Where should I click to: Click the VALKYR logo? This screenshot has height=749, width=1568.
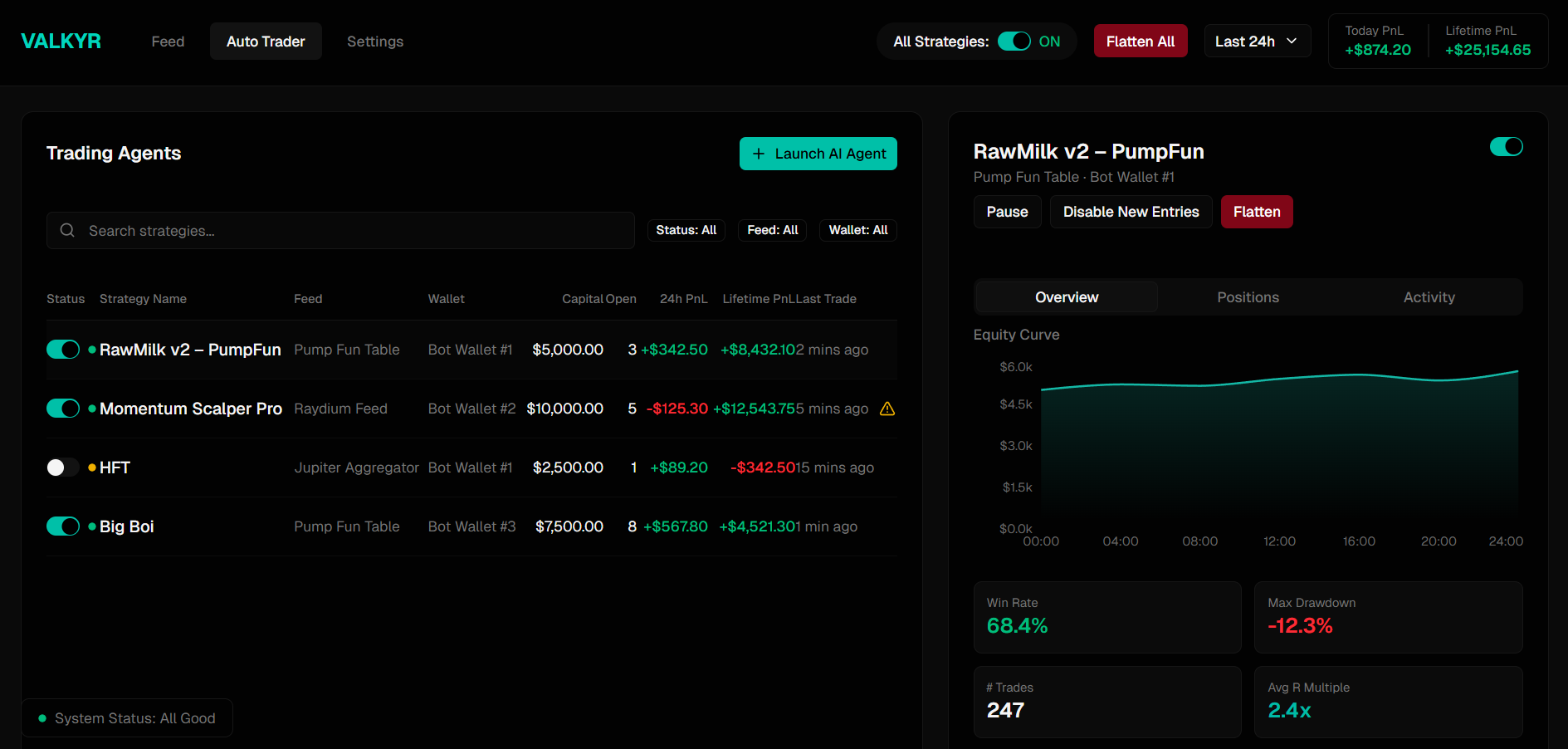click(x=61, y=40)
